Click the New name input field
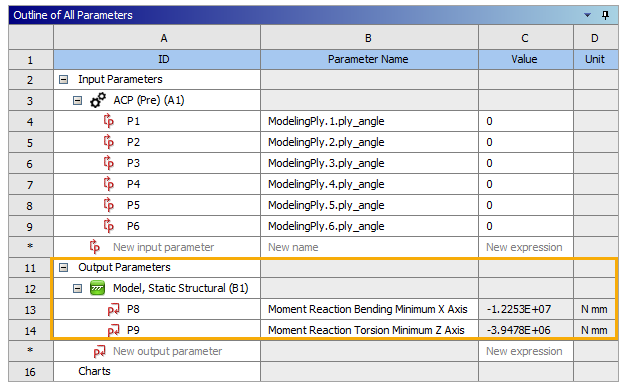The width and height of the screenshot is (625, 388). click(x=369, y=247)
